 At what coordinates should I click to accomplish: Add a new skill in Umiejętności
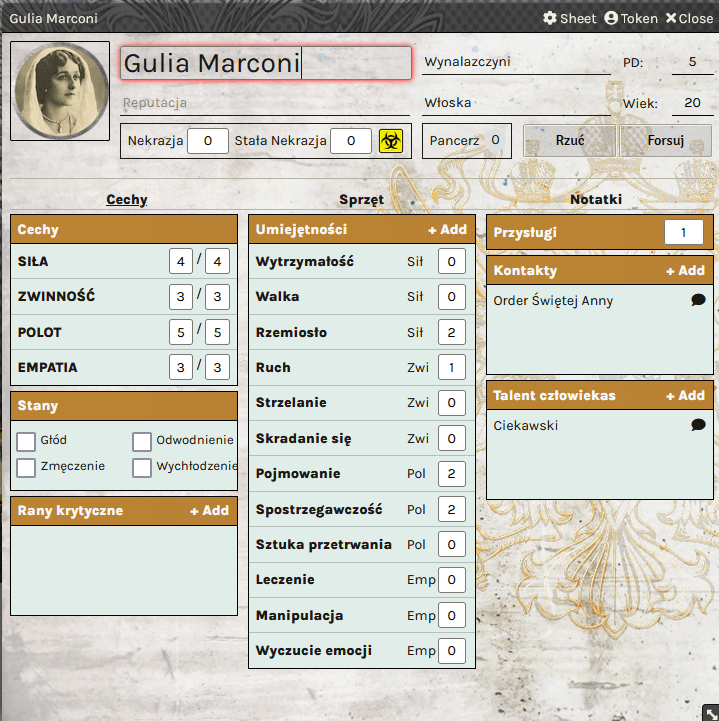pos(447,229)
